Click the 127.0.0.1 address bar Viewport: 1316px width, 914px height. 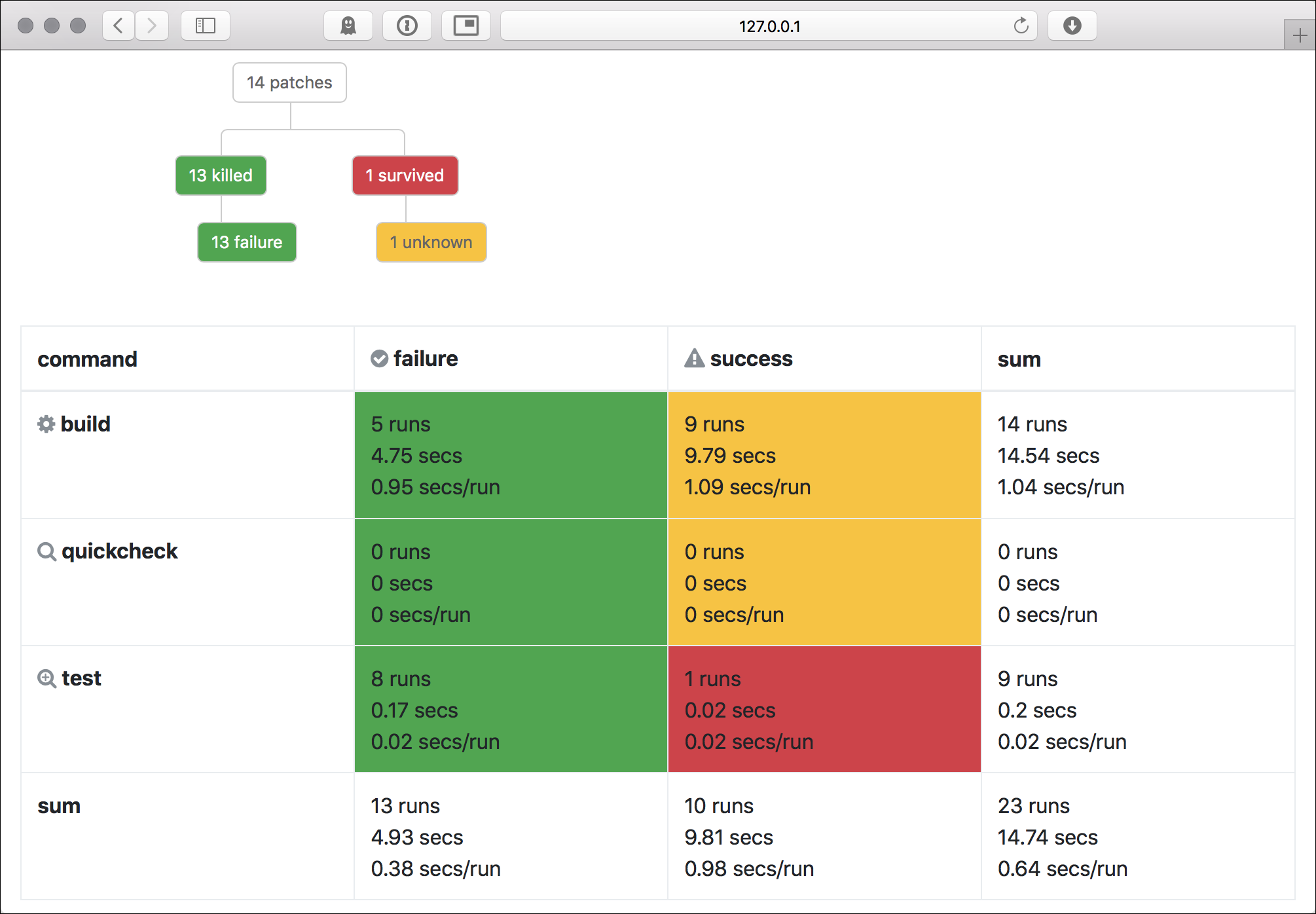[x=769, y=26]
